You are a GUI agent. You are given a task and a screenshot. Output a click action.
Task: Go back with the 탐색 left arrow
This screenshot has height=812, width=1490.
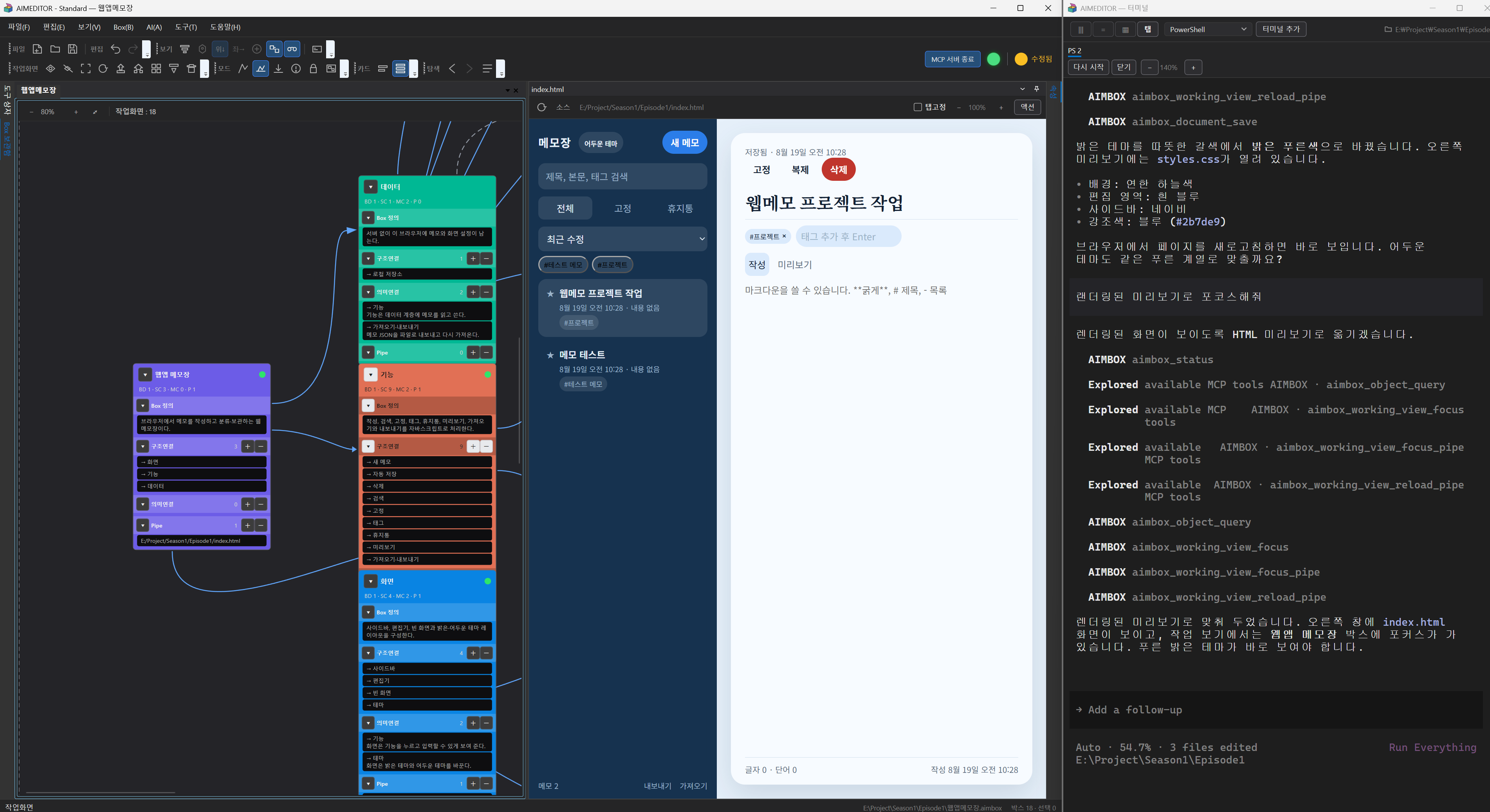452,69
